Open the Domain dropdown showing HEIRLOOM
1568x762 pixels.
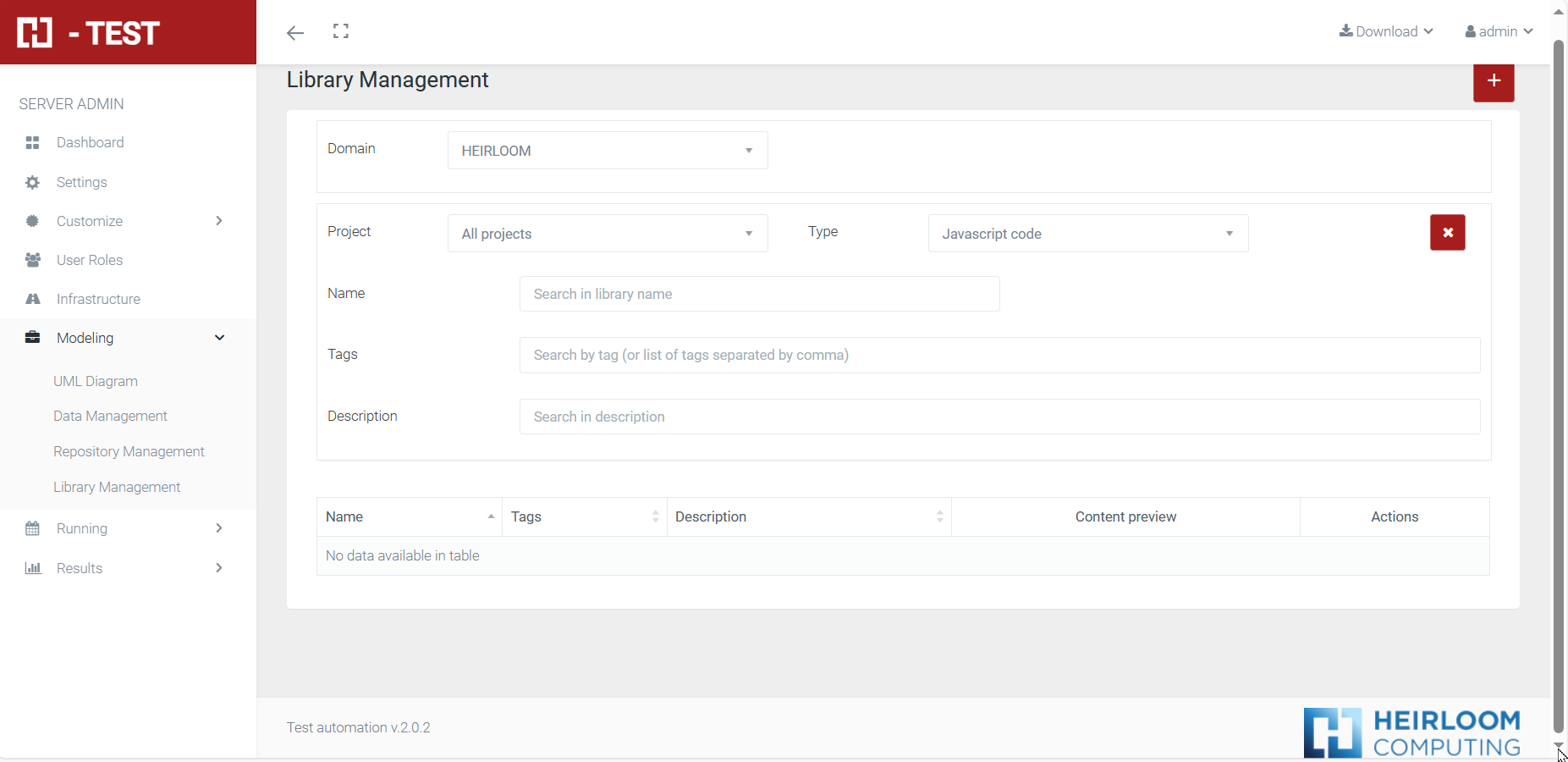pos(607,151)
